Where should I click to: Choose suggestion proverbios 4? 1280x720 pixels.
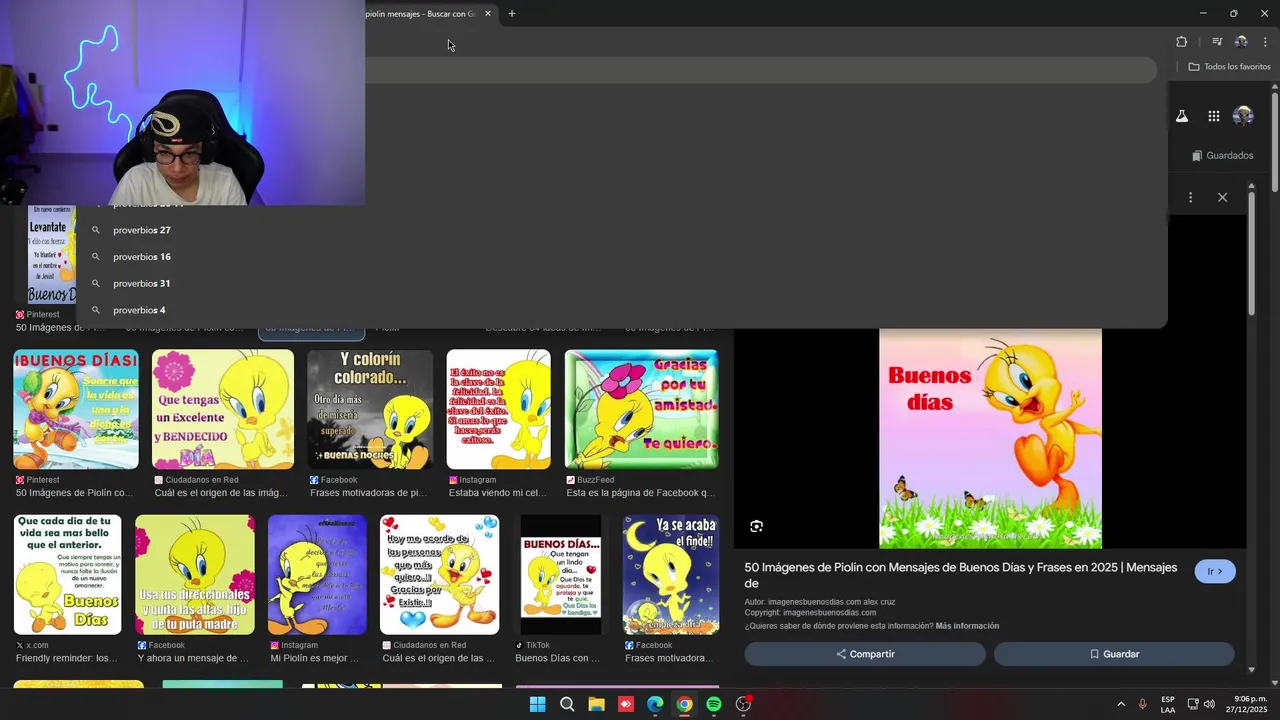(x=139, y=310)
